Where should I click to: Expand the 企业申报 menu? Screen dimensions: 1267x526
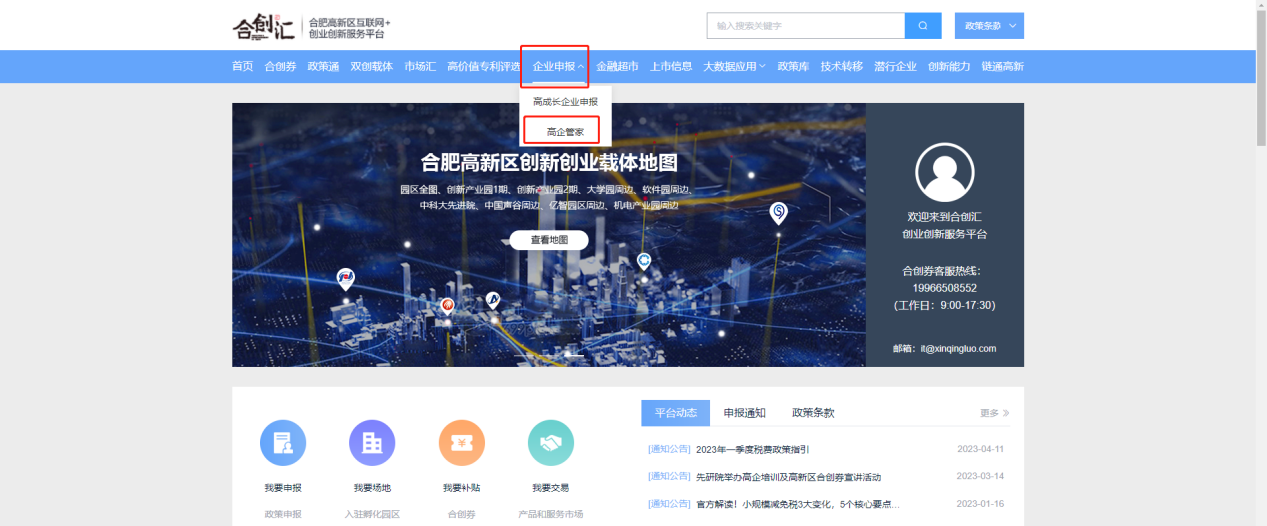pyautogui.click(x=558, y=67)
